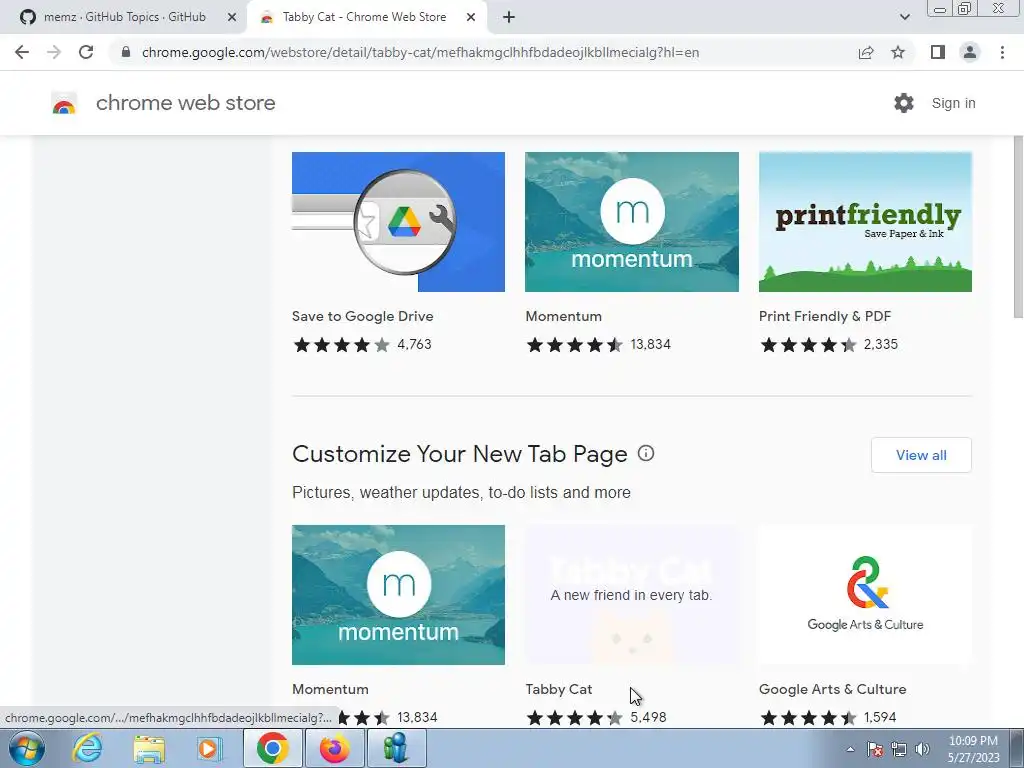Open Windows Media Player from taskbar
Image resolution: width=1024 pixels, height=768 pixels.
[210, 748]
